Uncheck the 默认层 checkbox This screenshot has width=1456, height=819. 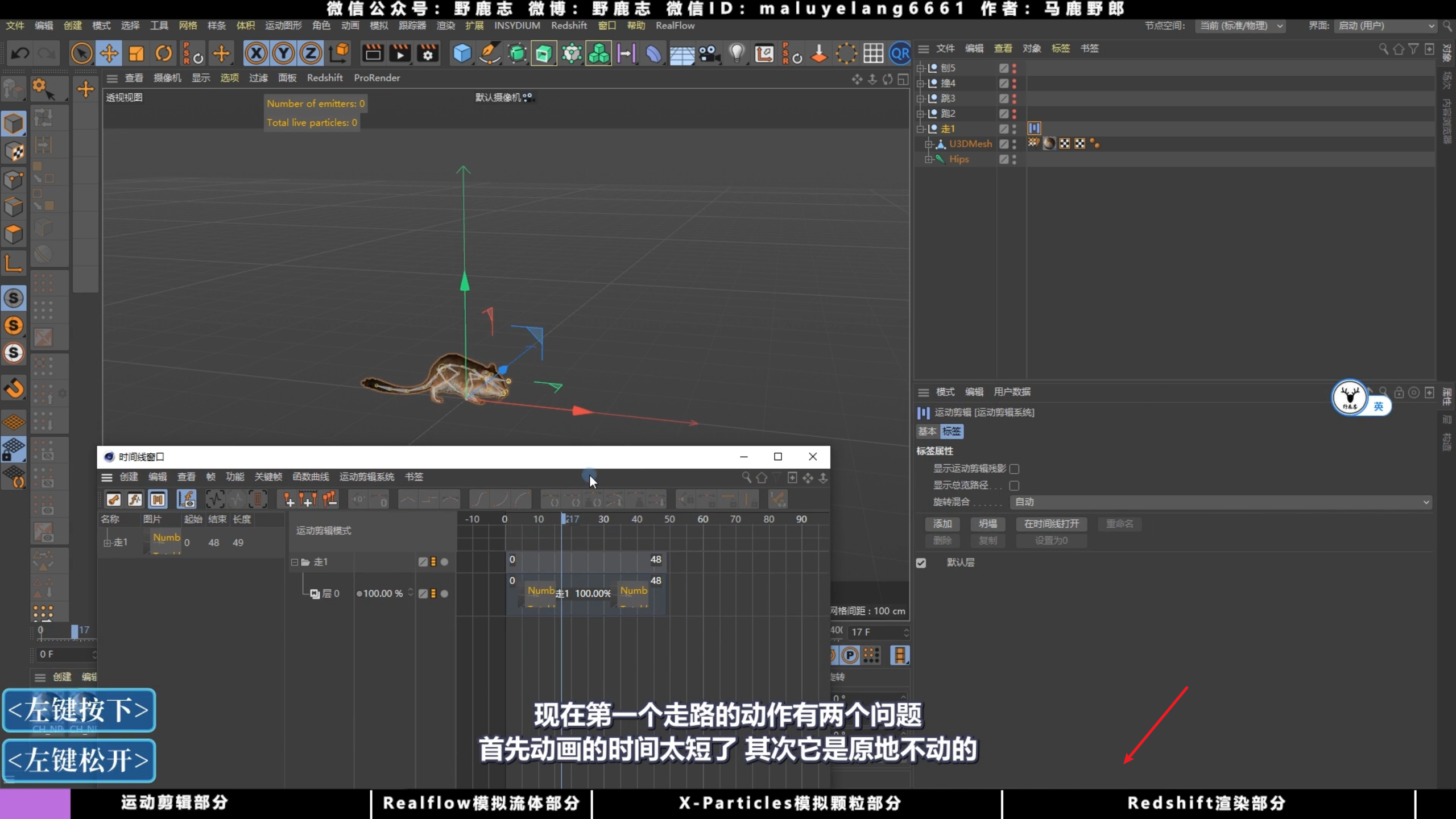921,562
